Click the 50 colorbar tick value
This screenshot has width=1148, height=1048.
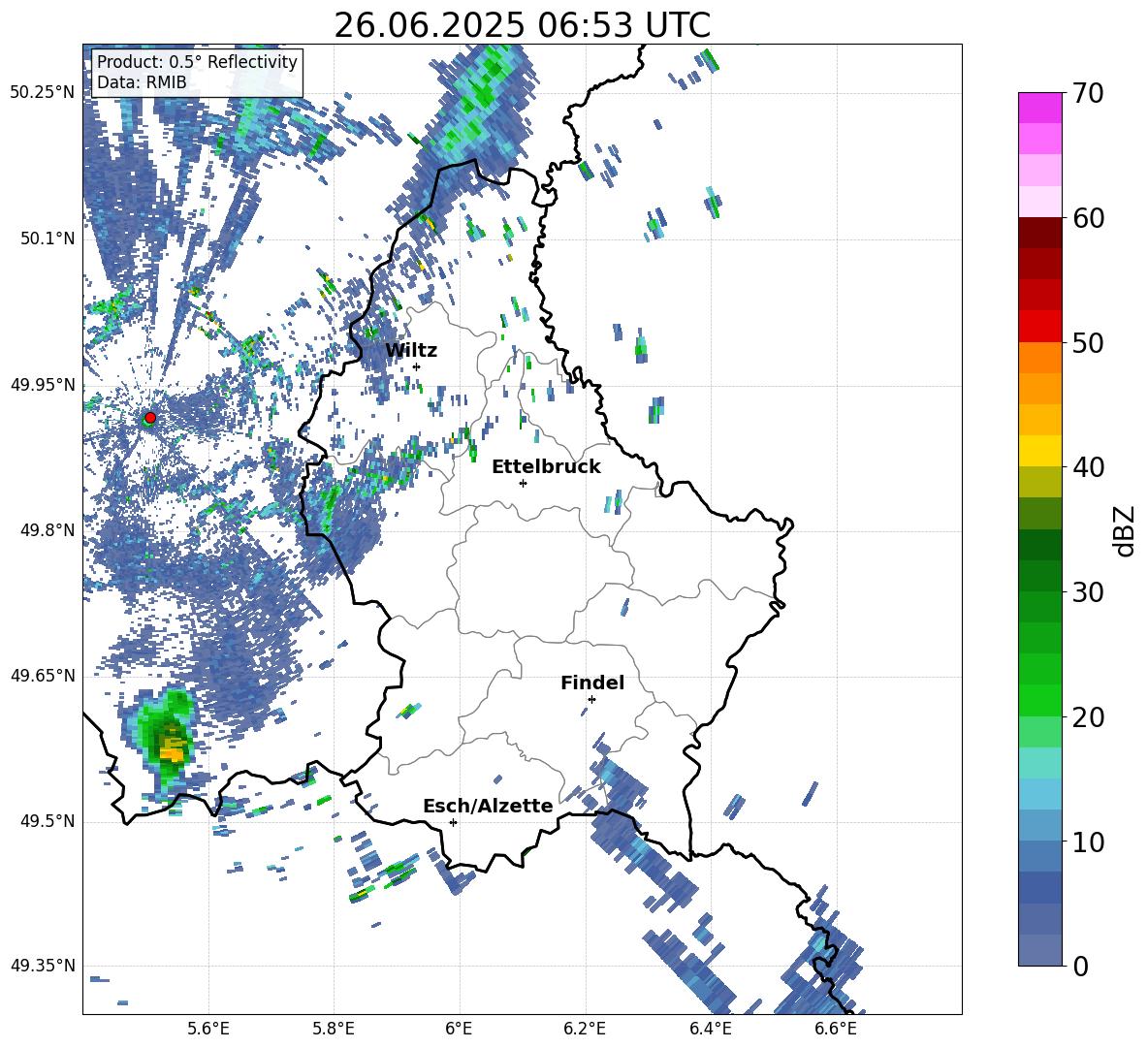tap(1088, 342)
